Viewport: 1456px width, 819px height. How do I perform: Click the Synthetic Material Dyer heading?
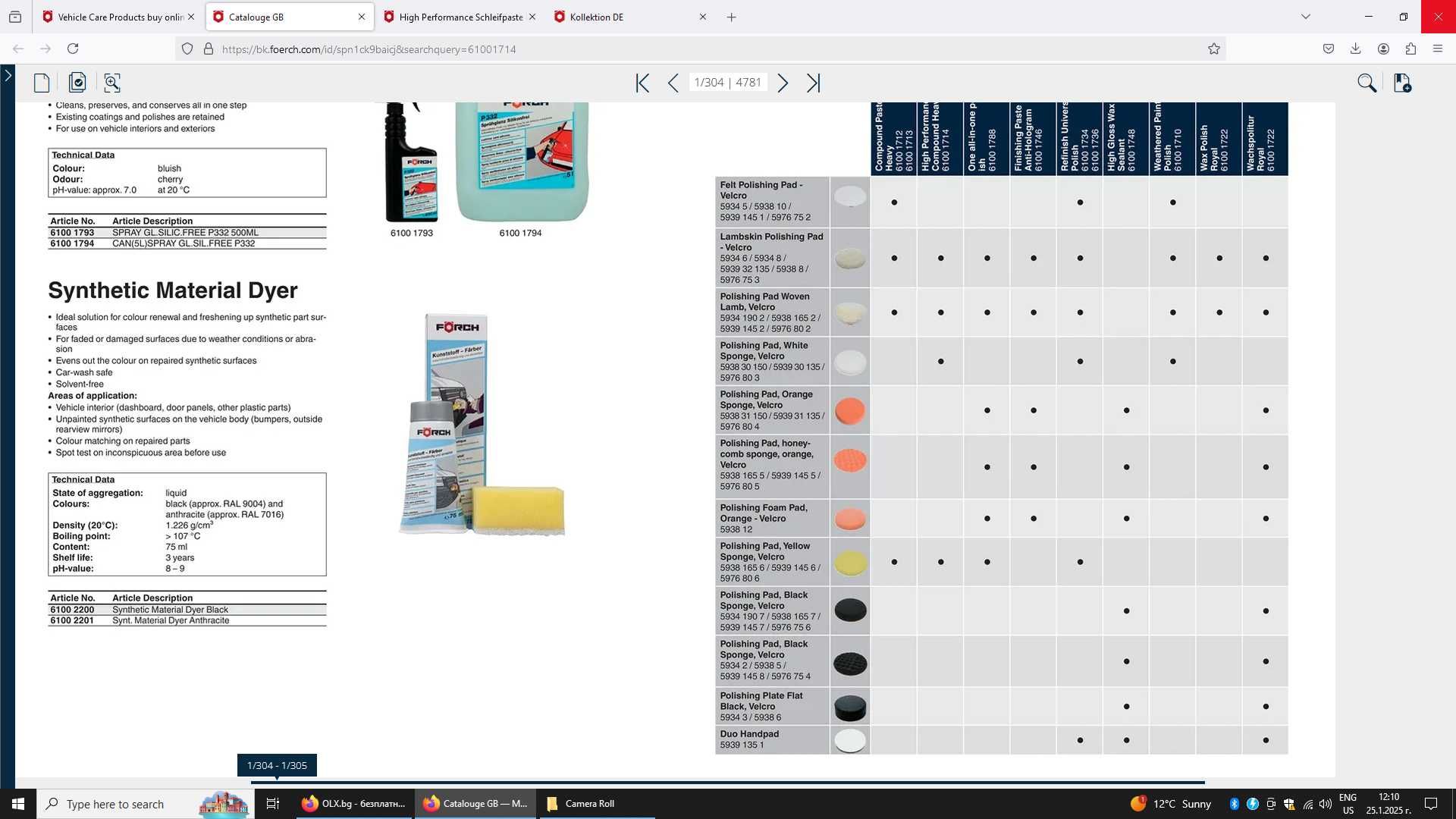click(x=173, y=290)
